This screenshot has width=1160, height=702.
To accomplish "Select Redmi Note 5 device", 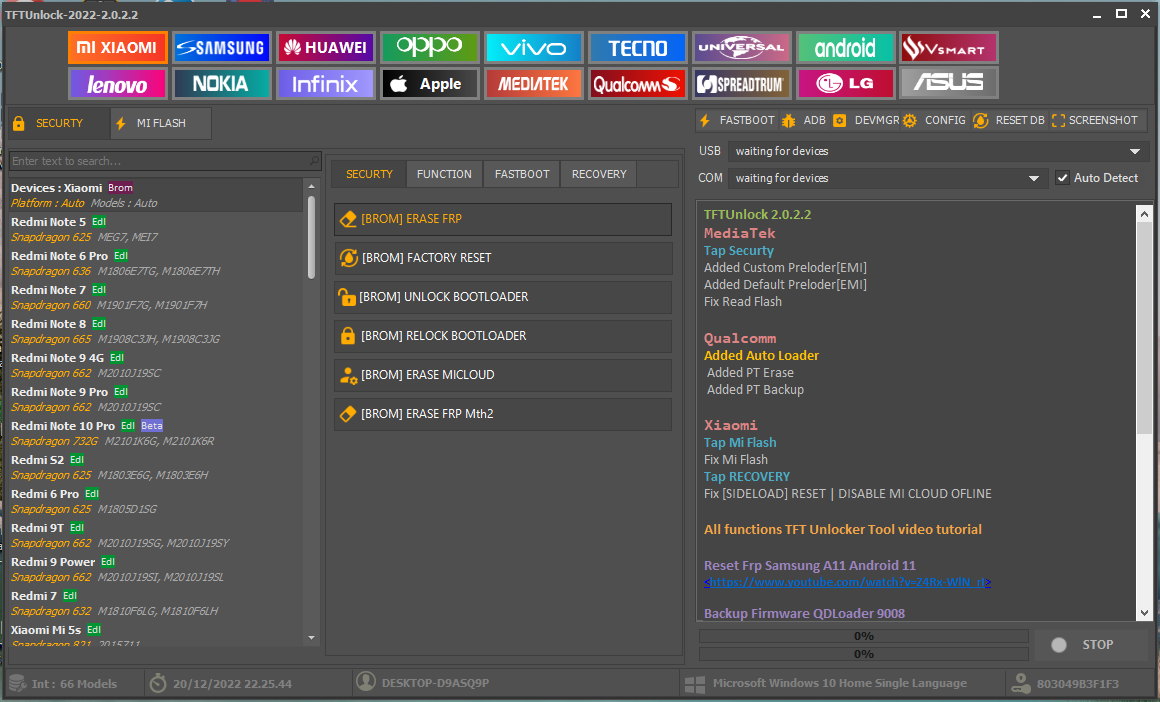I will [156, 229].
